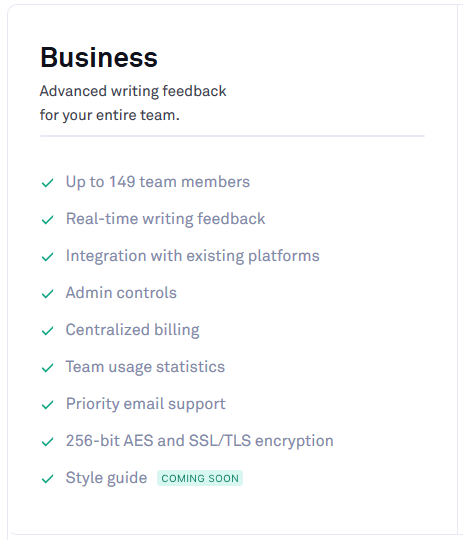Screen dimensions: 463x540
Task: Select the Business plan heading
Action: coord(99,57)
